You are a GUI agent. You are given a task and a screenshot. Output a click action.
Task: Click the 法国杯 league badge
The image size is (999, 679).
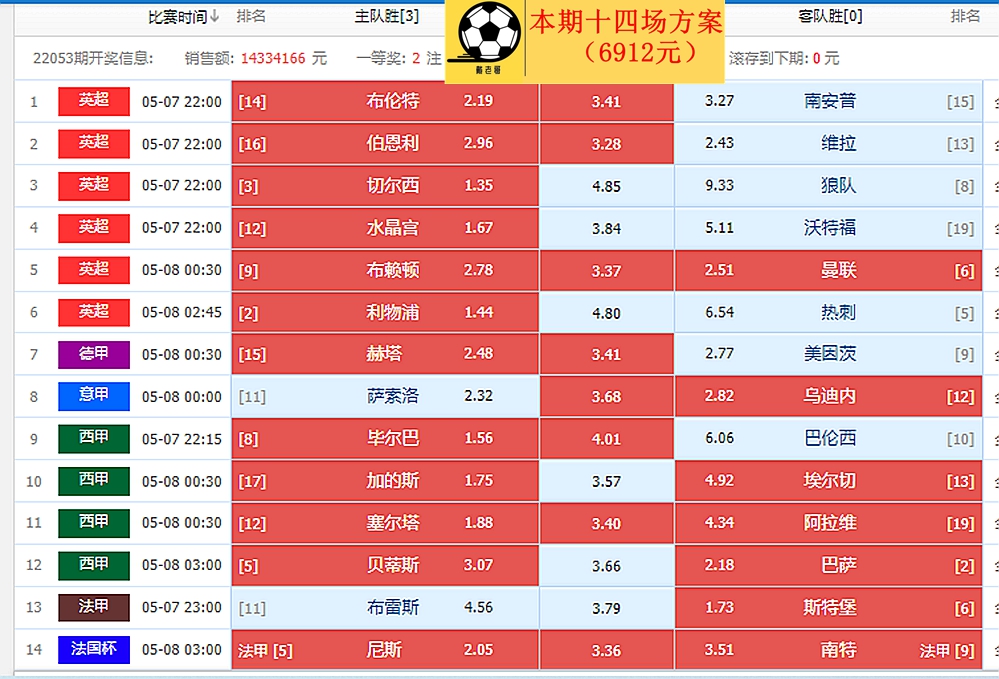(x=94, y=649)
